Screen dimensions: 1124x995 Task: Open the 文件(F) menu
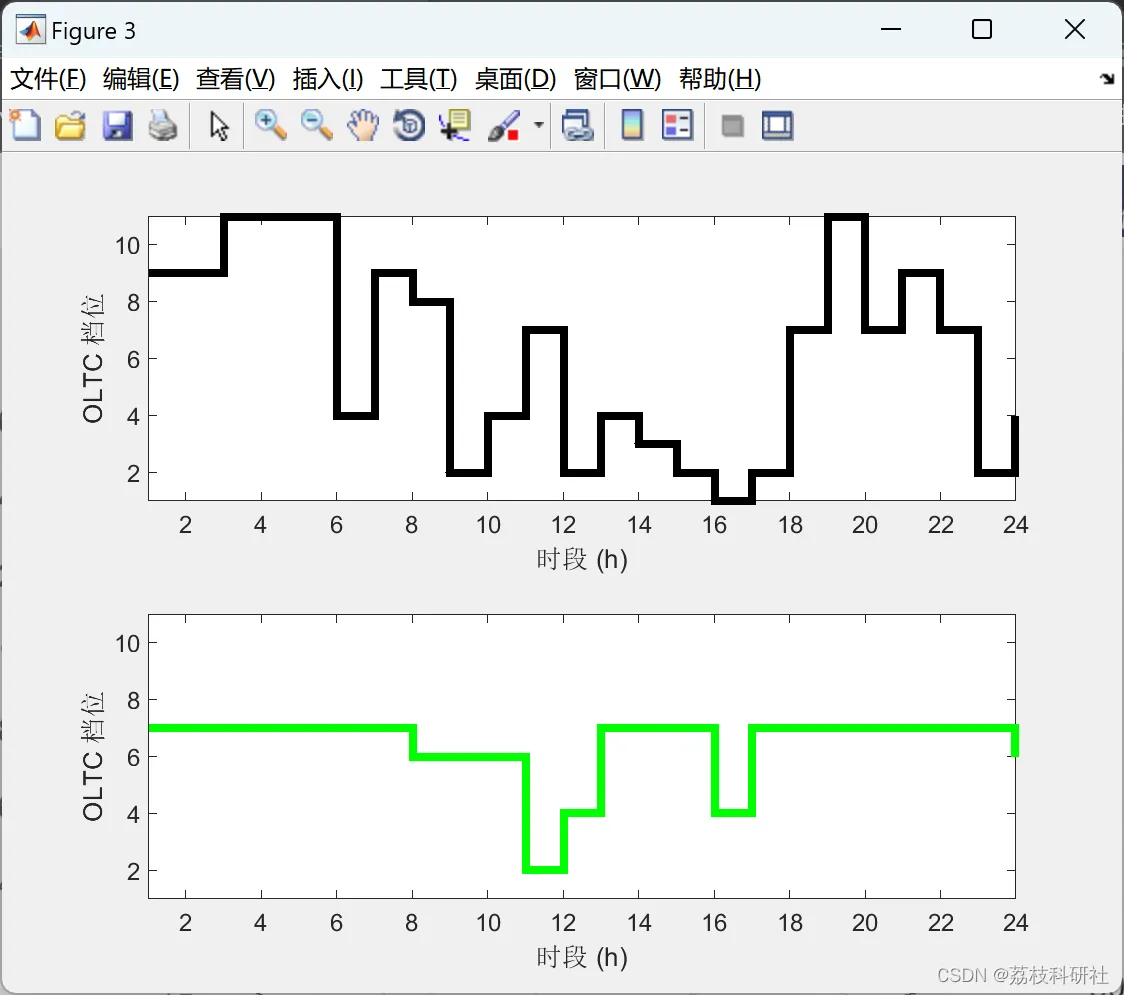[48, 79]
